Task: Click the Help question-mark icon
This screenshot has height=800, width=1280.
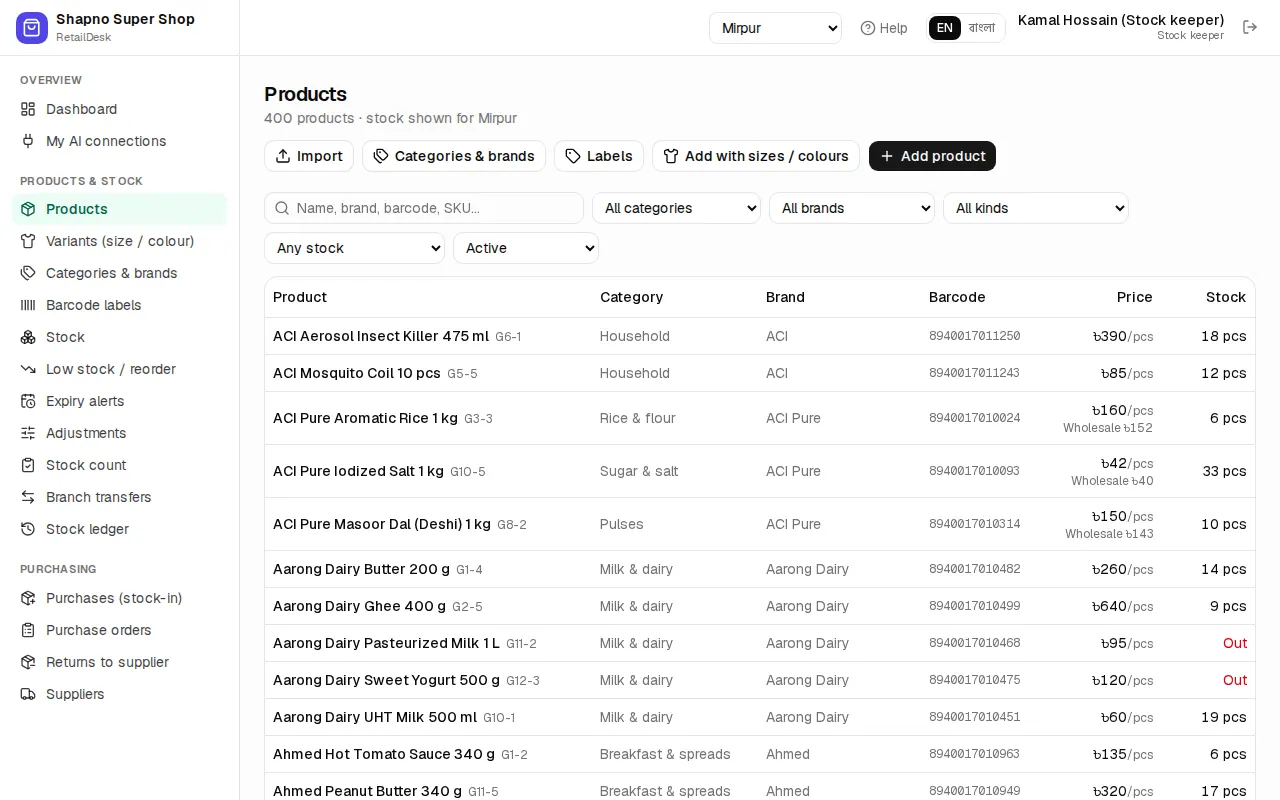Action: coord(868,28)
